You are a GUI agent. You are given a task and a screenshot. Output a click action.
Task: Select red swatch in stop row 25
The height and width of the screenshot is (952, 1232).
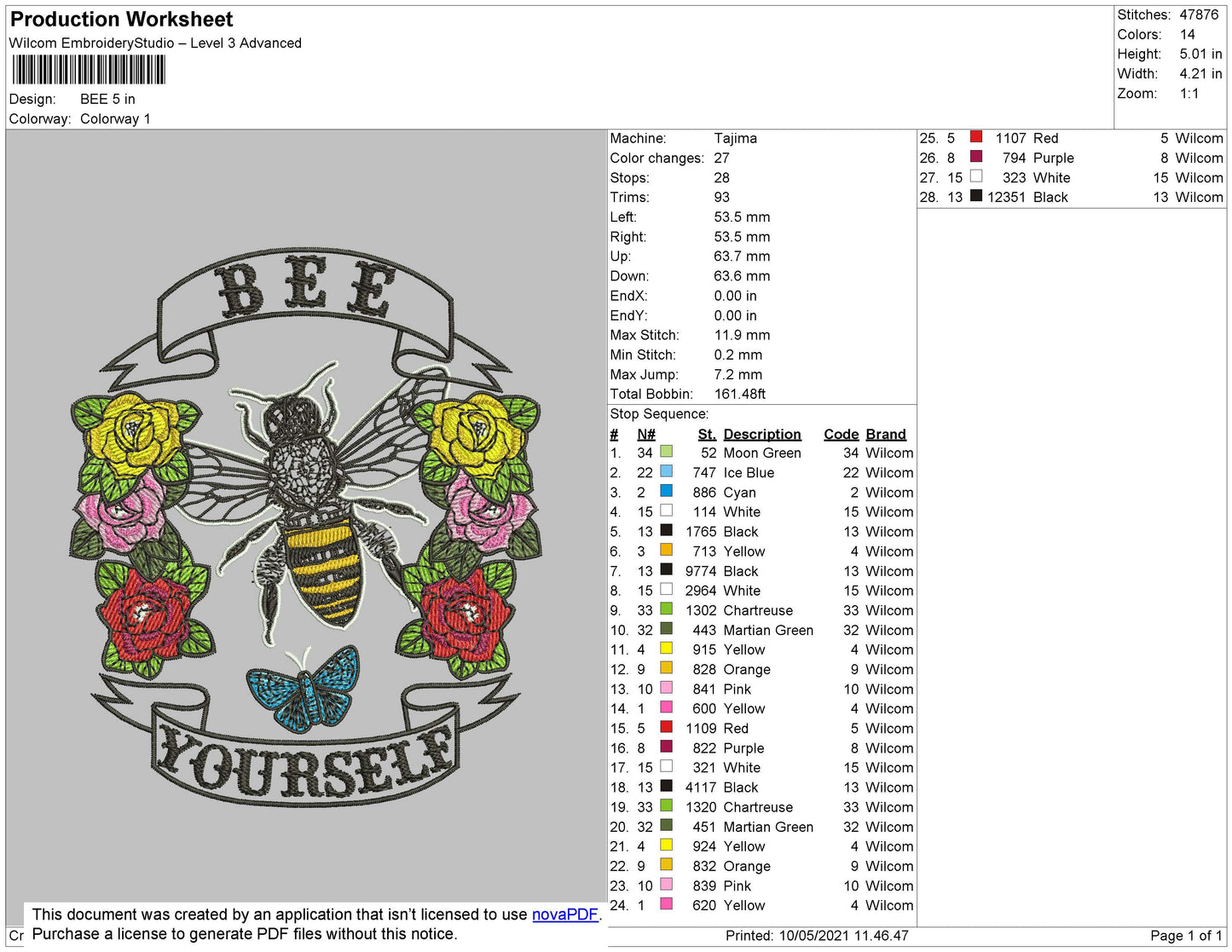(x=976, y=136)
